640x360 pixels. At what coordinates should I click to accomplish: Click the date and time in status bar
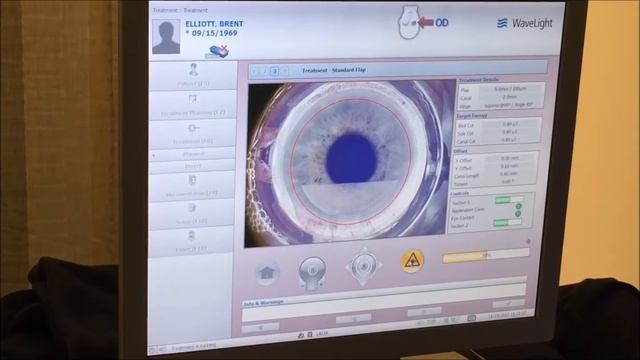click(x=506, y=316)
